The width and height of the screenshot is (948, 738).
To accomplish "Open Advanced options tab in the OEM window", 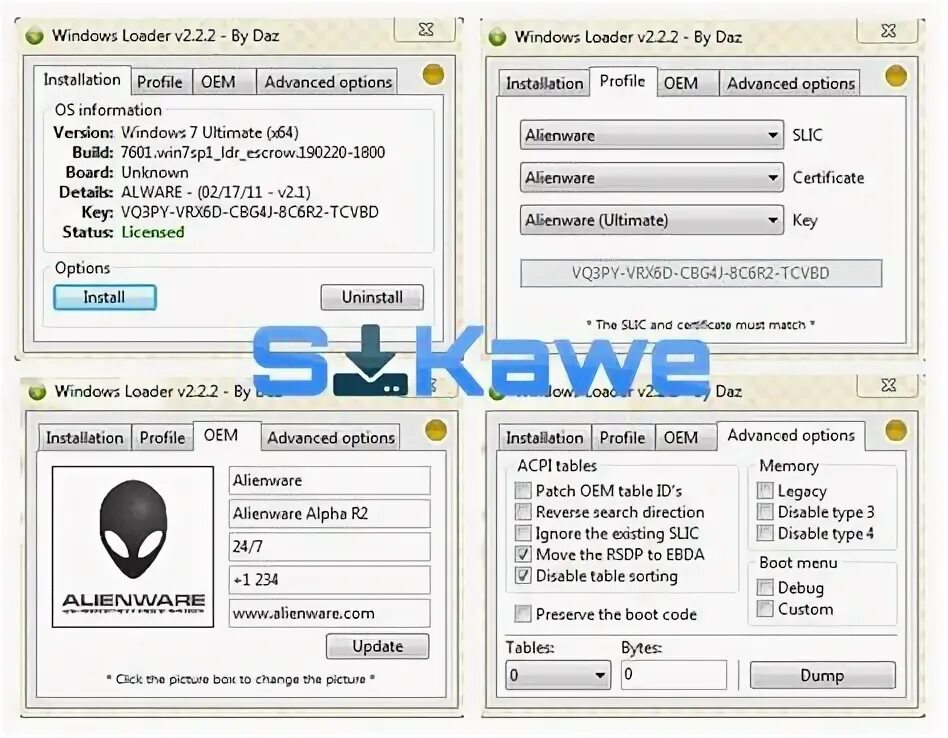I will [331, 438].
